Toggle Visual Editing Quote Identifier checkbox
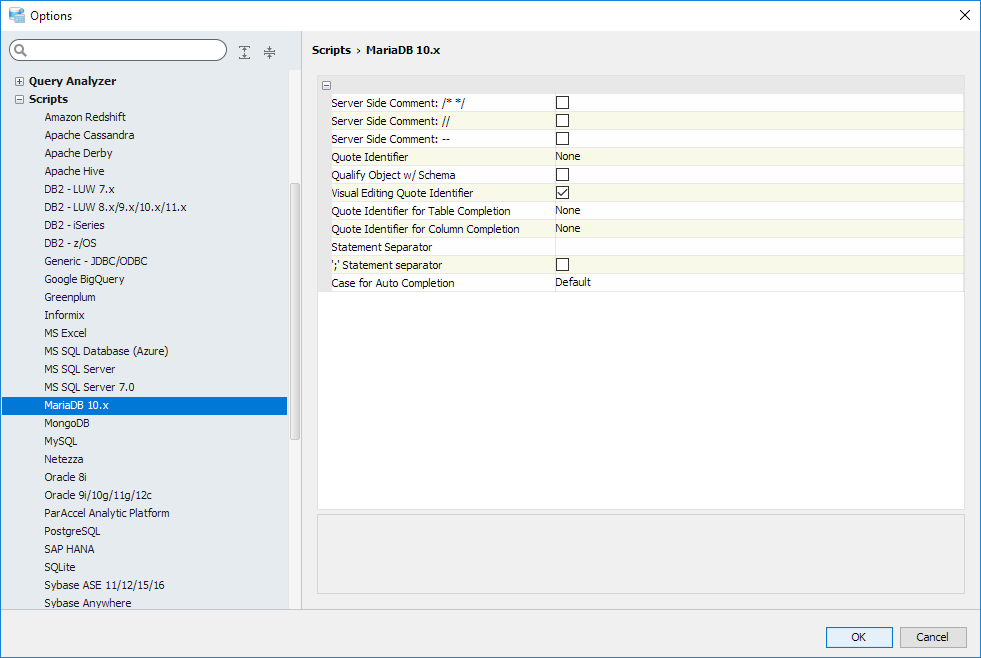Viewport: 981px width, 658px height. coord(562,192)
